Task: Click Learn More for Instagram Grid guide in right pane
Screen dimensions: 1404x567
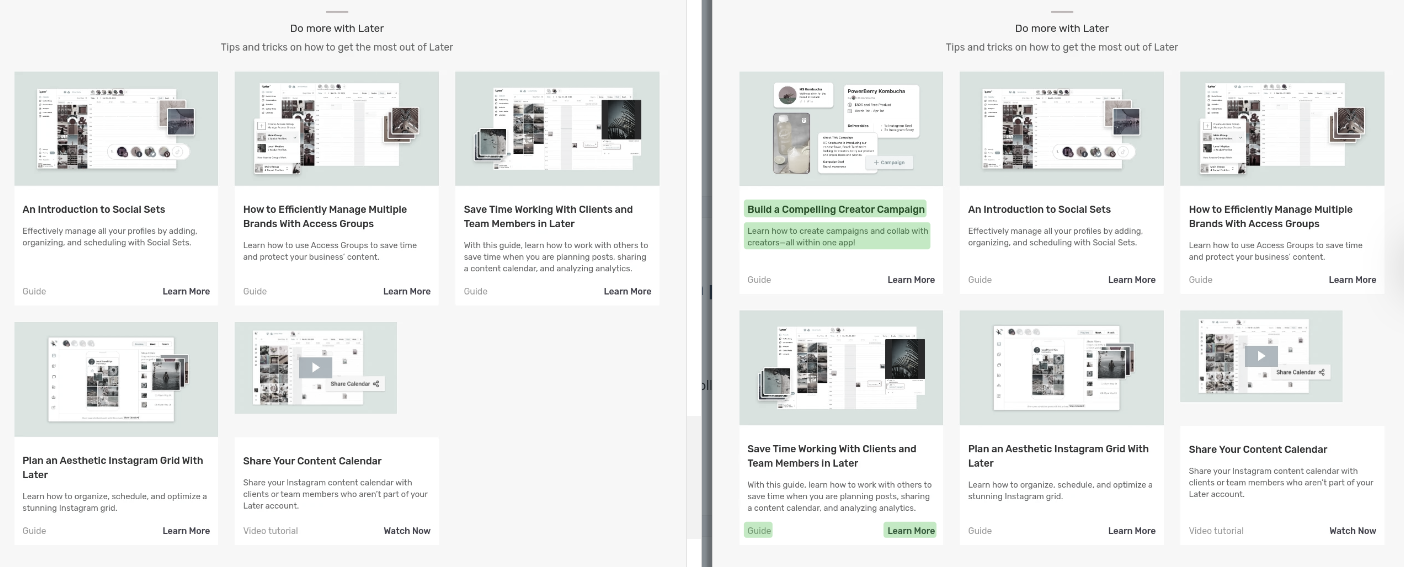Action: click(1131, 531)
